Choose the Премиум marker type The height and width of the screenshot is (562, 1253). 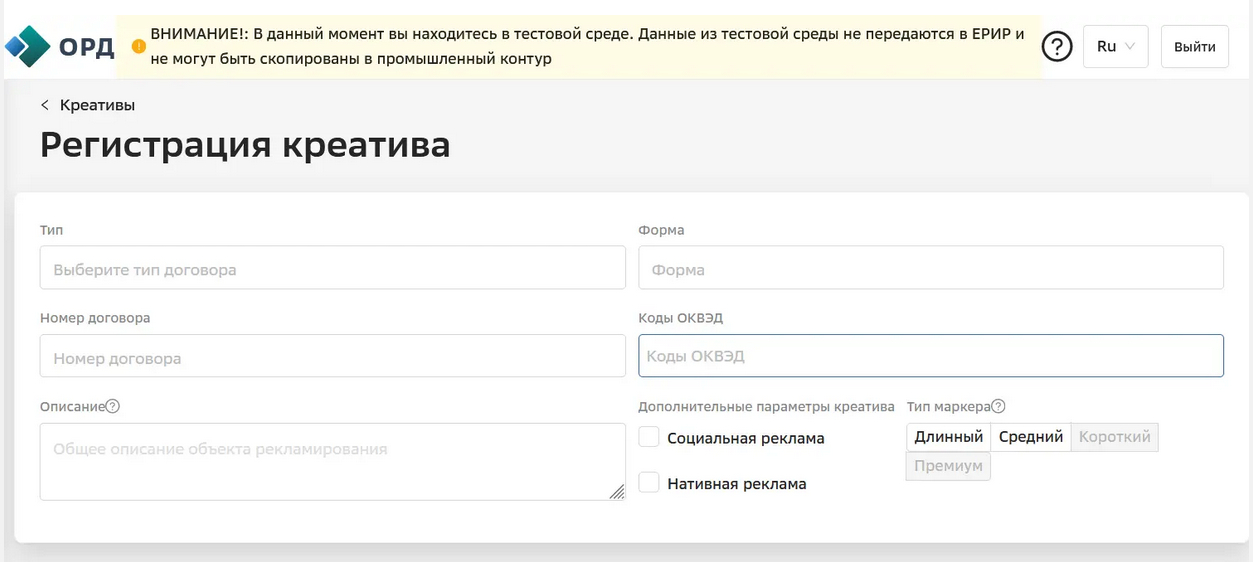[x=948, y=466]
